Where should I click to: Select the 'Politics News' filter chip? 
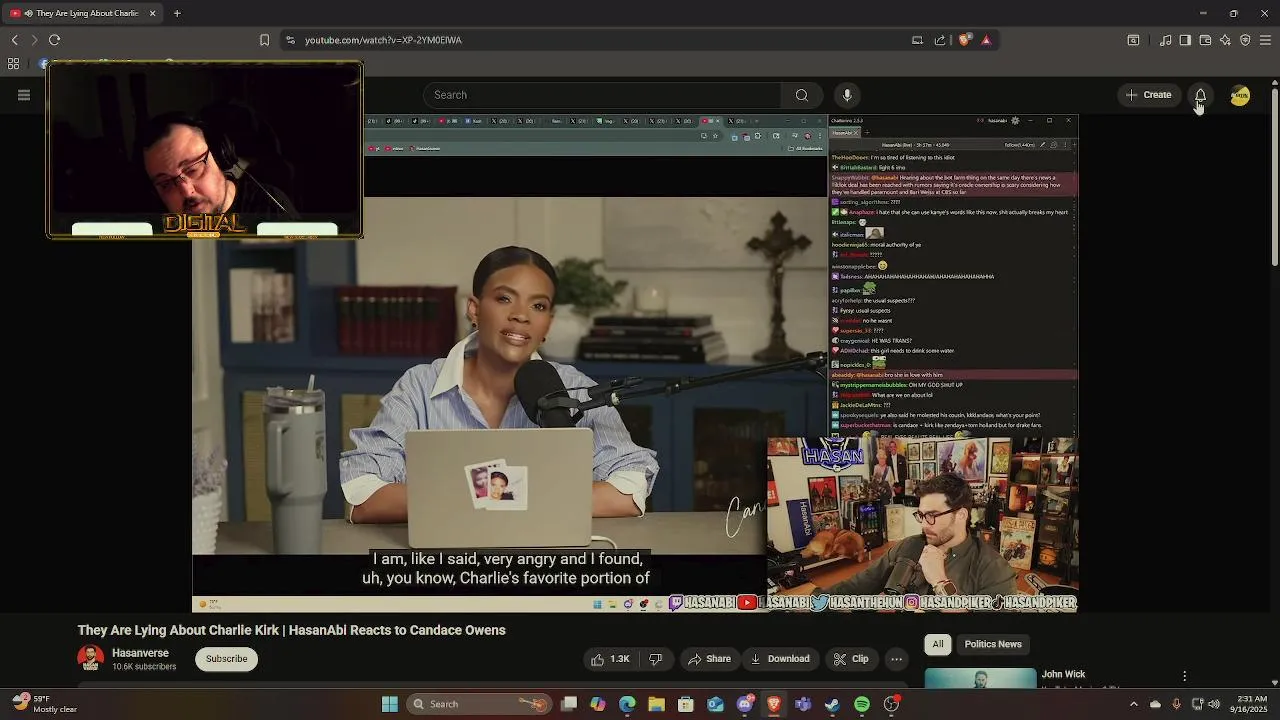(993, 644)
